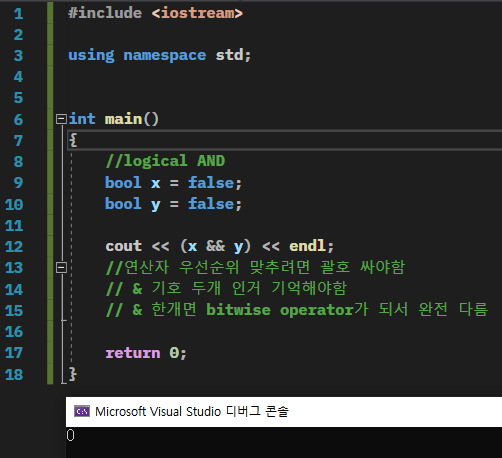
Task: Collapse the Korean comment block at line 13
Action: pos(61,267)
